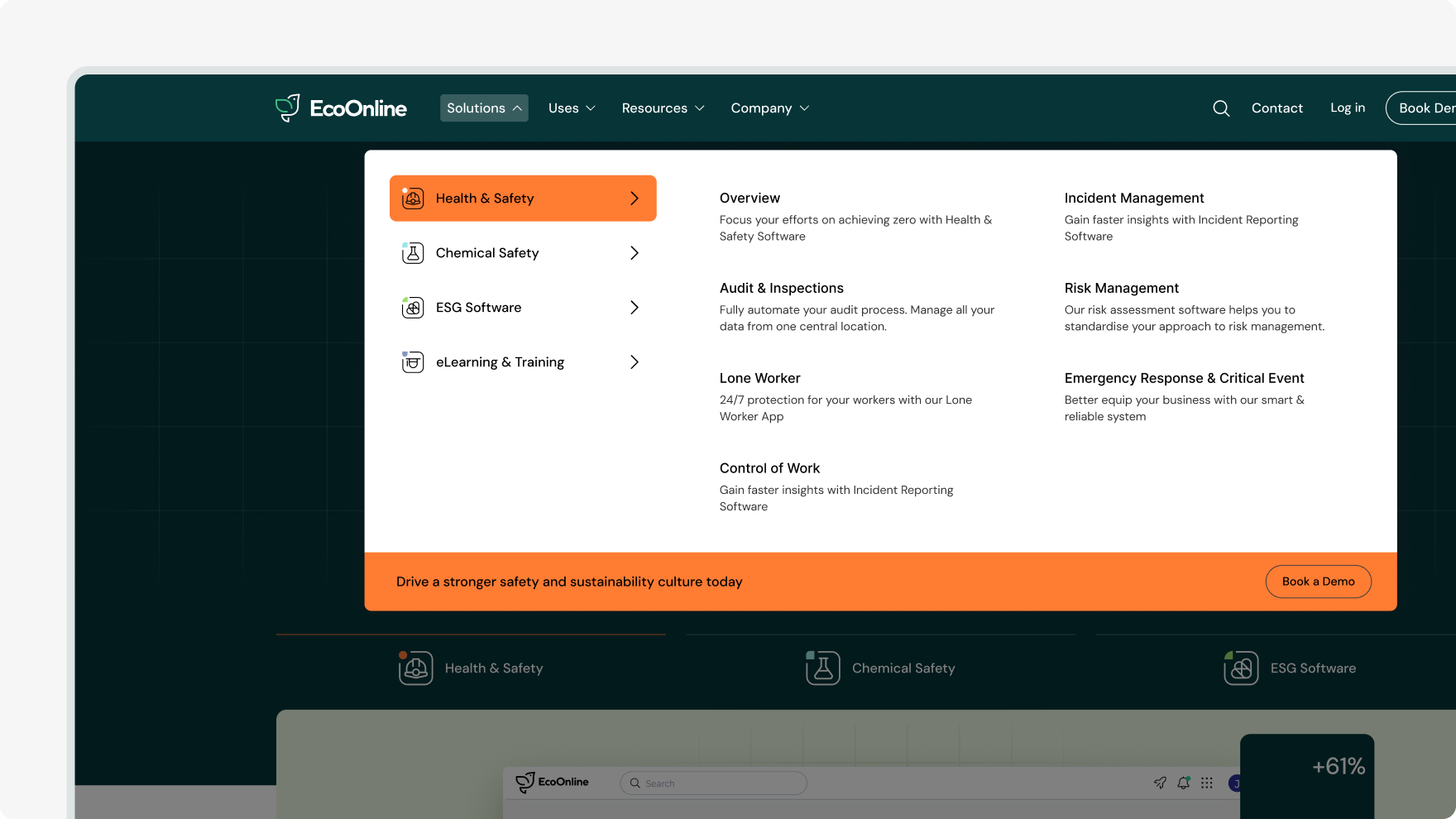Expand the ESG Software chevron arrow

[635, 308]
